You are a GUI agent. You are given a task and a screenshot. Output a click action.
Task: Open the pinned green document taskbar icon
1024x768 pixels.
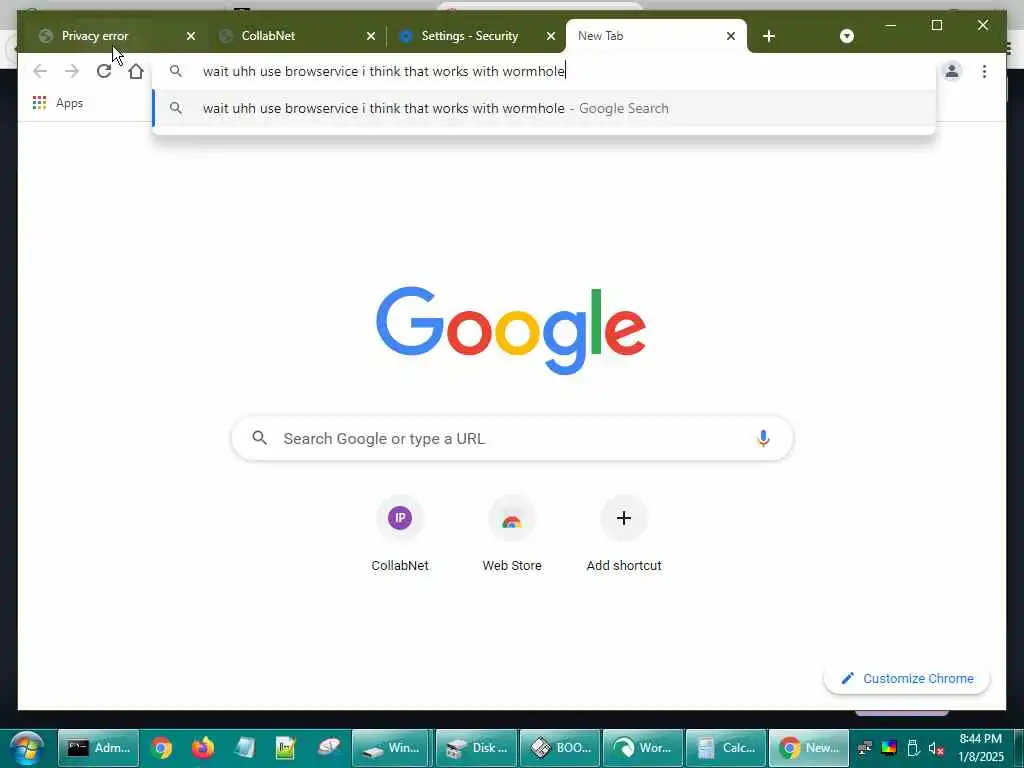click(x=285, y=748)
